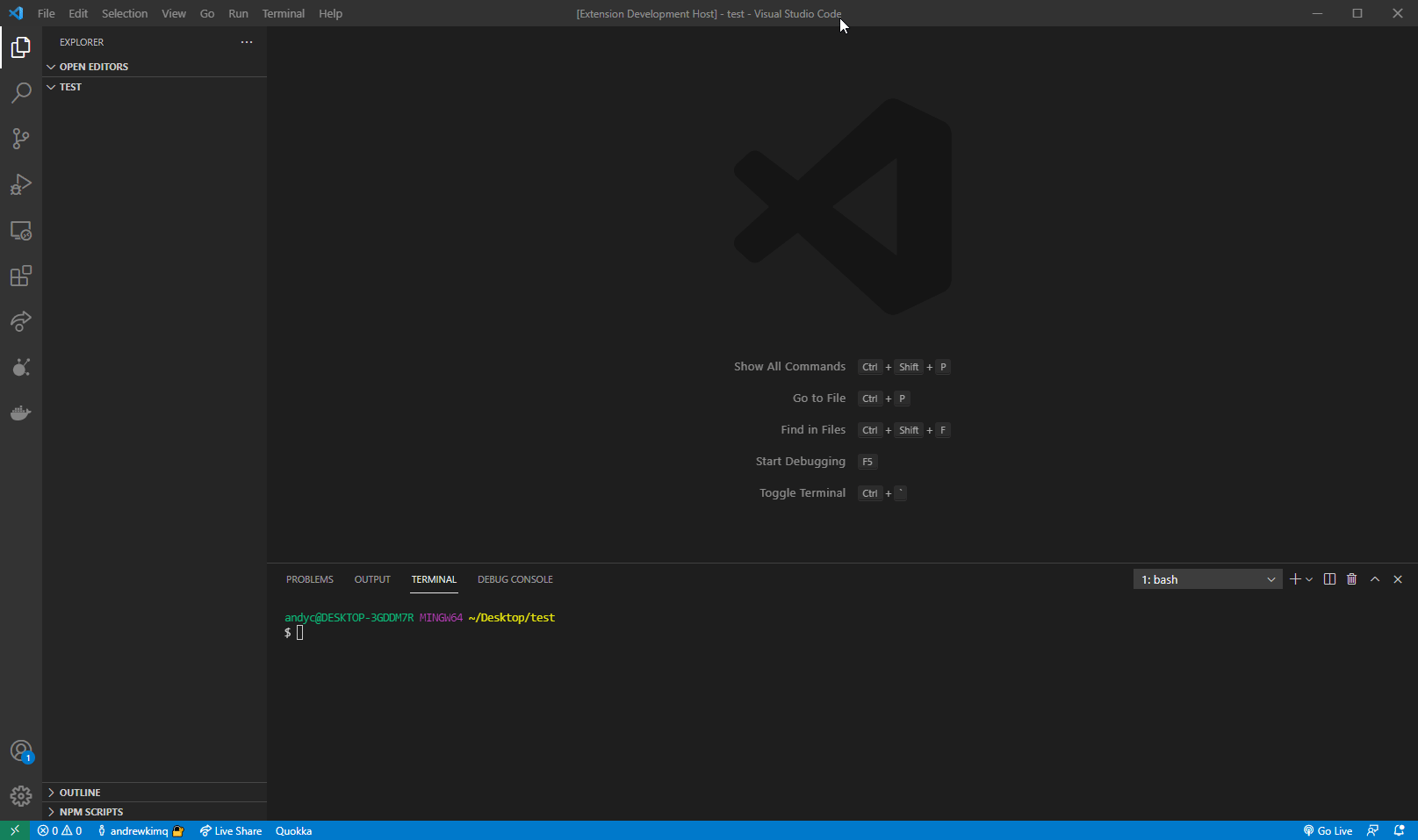The image size is (1418, 840).
Task: Open the Run menu
Action: pyautogui.click(x=238, y=13)
